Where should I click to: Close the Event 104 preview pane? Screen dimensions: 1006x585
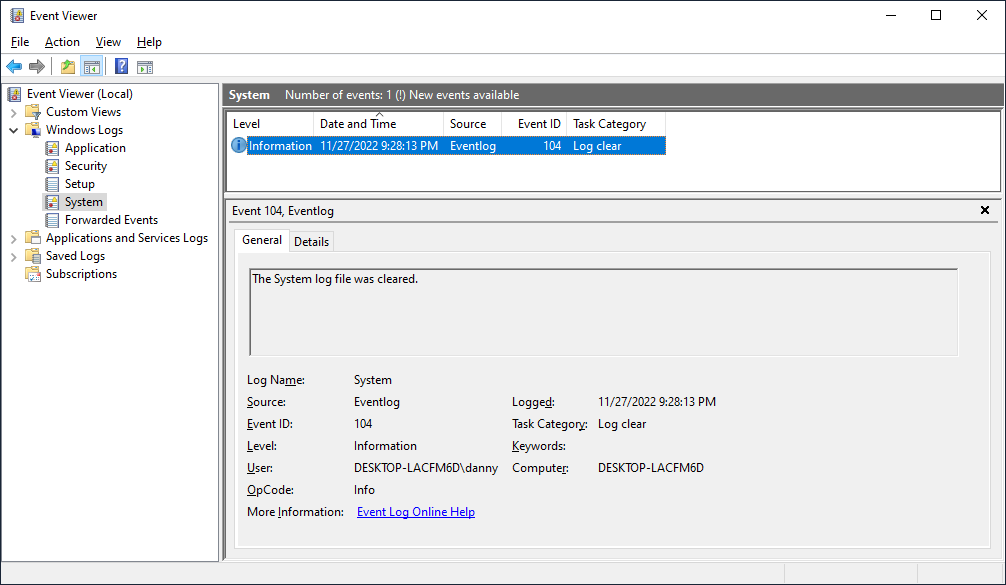(985, 210)
